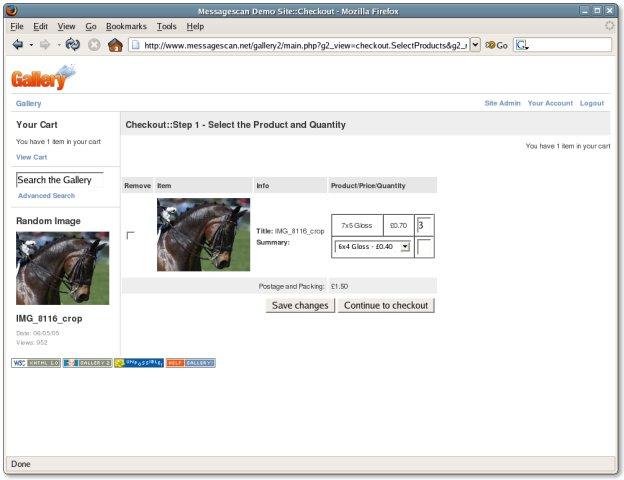Open the Random Image horse thumbnail
Image resolution: width=624 pixels, height=480 pixels.
[x=62, y=268]
